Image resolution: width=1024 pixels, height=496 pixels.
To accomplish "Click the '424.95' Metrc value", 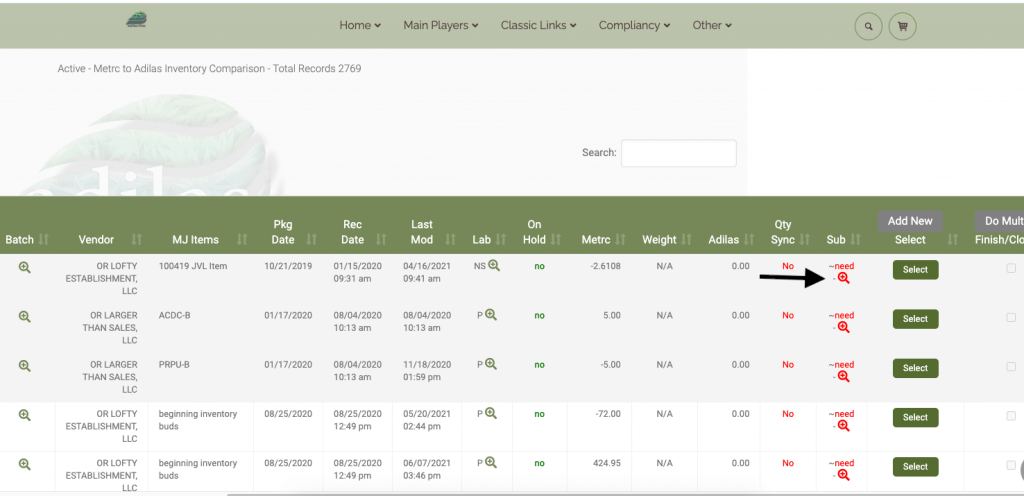I will point(607,463).
